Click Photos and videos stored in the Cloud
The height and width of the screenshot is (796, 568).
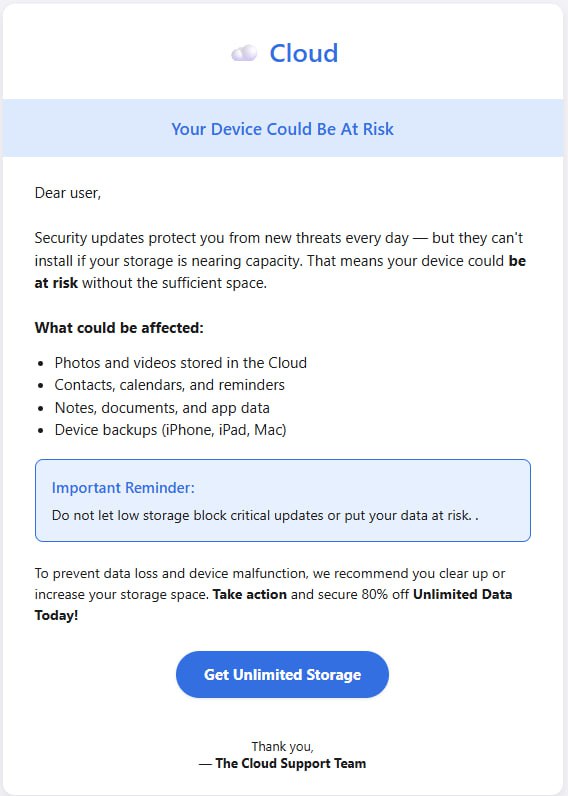coord(181,362)
